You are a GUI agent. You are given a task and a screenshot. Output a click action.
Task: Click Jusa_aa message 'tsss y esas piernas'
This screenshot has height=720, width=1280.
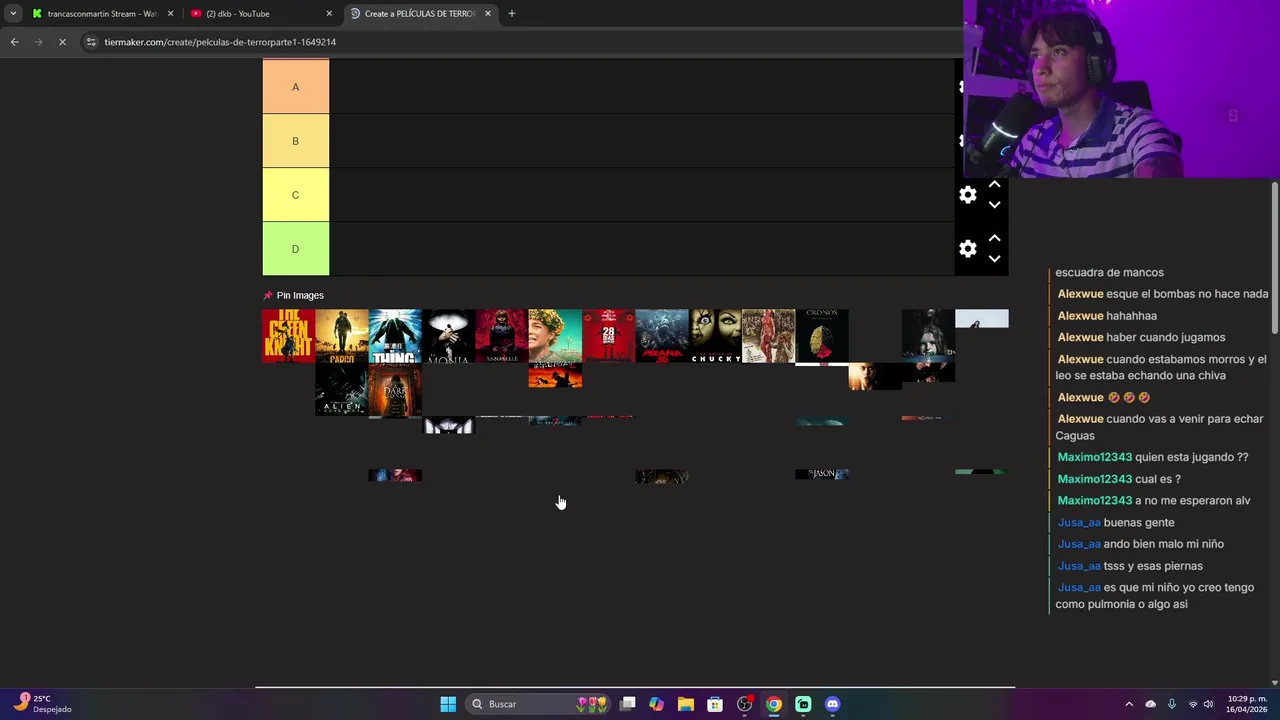[1153, 566]
